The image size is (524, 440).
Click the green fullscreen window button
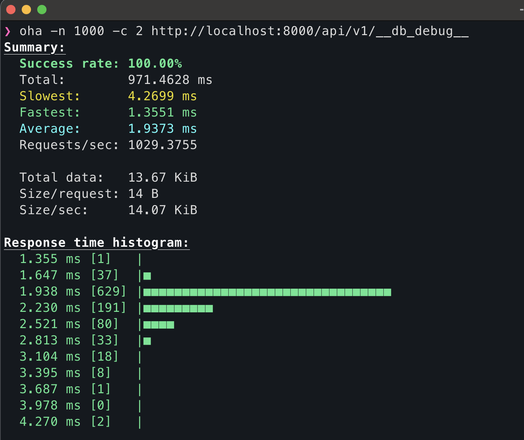42,9
